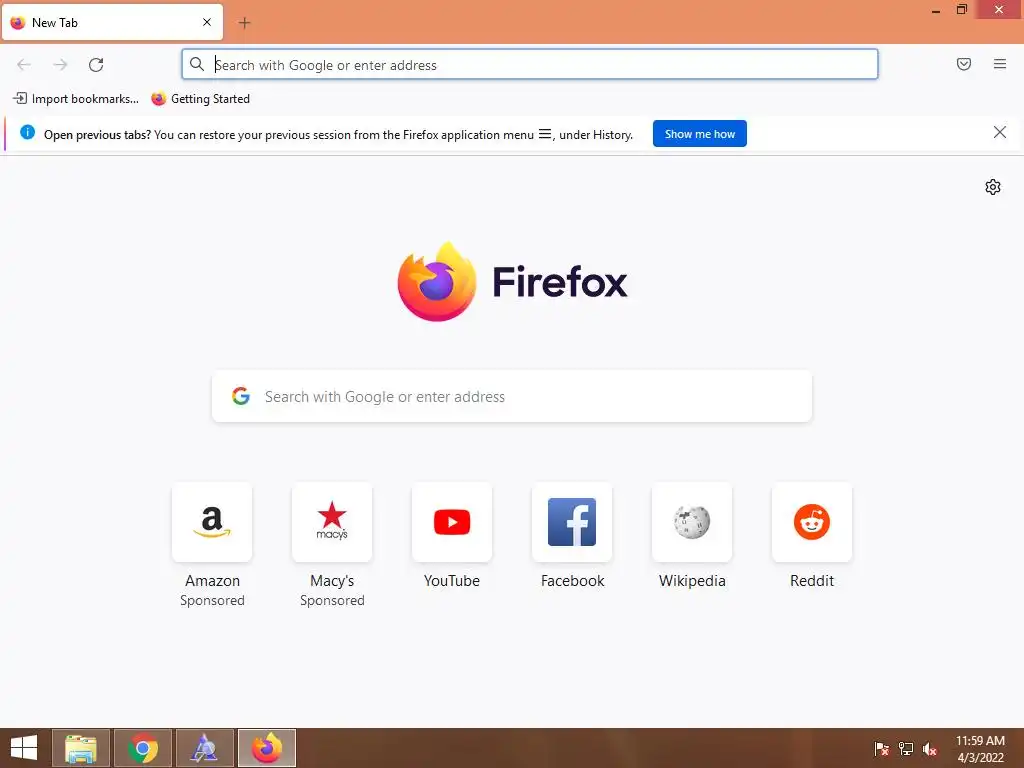This screenshot has height=768, width=1024.
Task: Open the Facebook shortcut tile
Action: (x=572, y=522)
